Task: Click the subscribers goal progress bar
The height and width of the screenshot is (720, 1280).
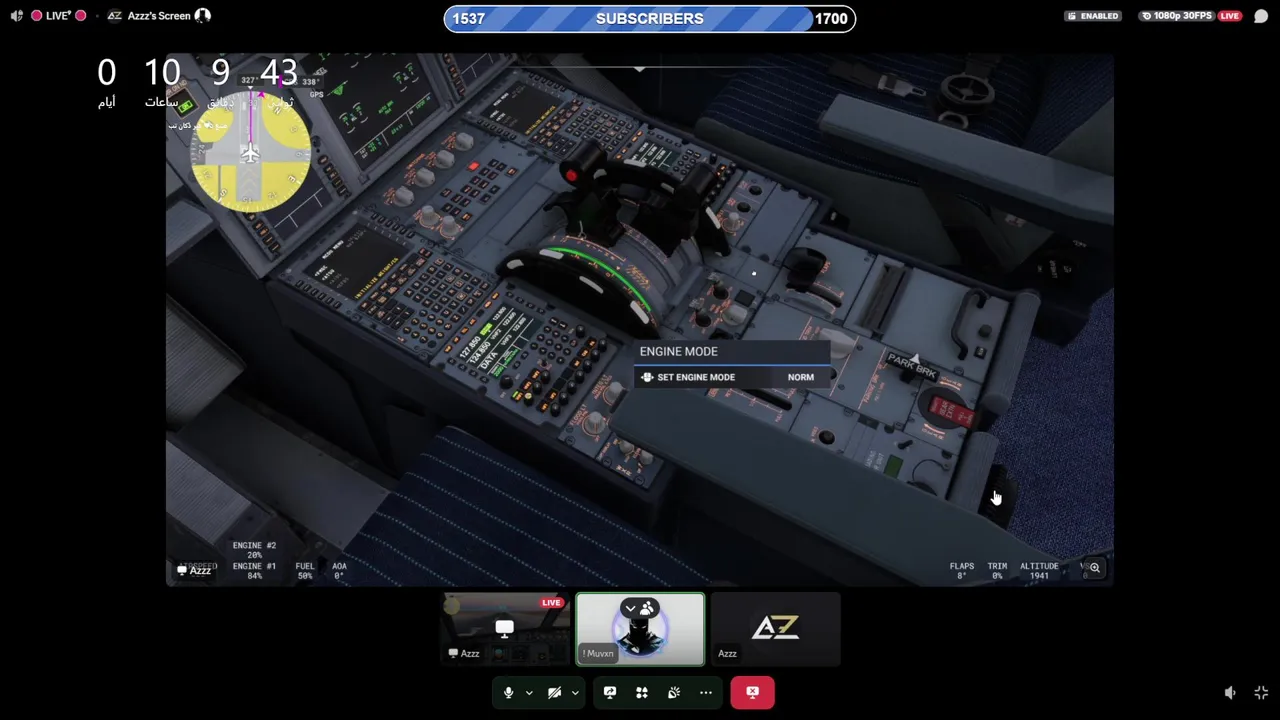Action: point(650,18)
